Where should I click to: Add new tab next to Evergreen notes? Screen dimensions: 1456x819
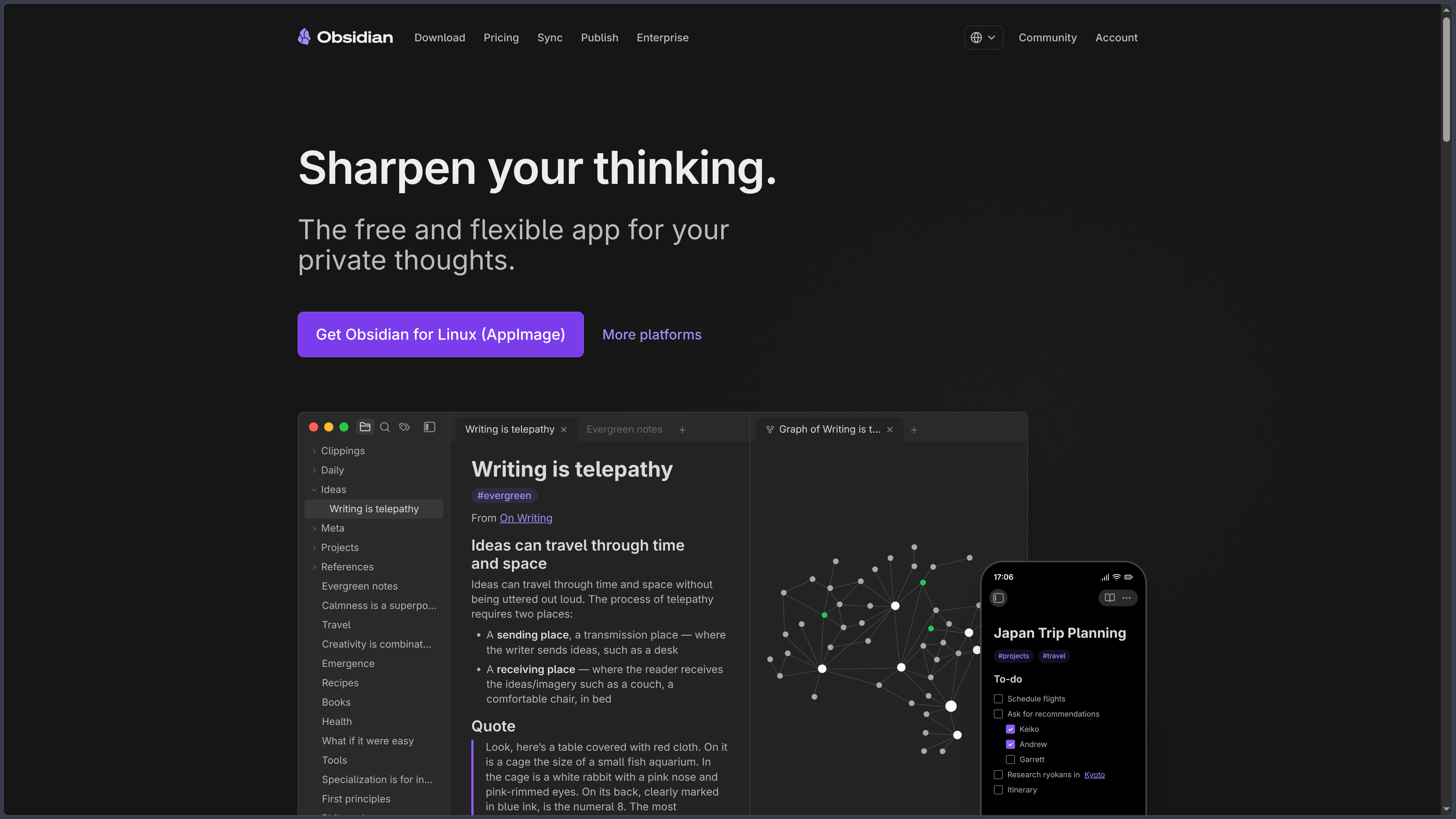click(x=682, y=430)
